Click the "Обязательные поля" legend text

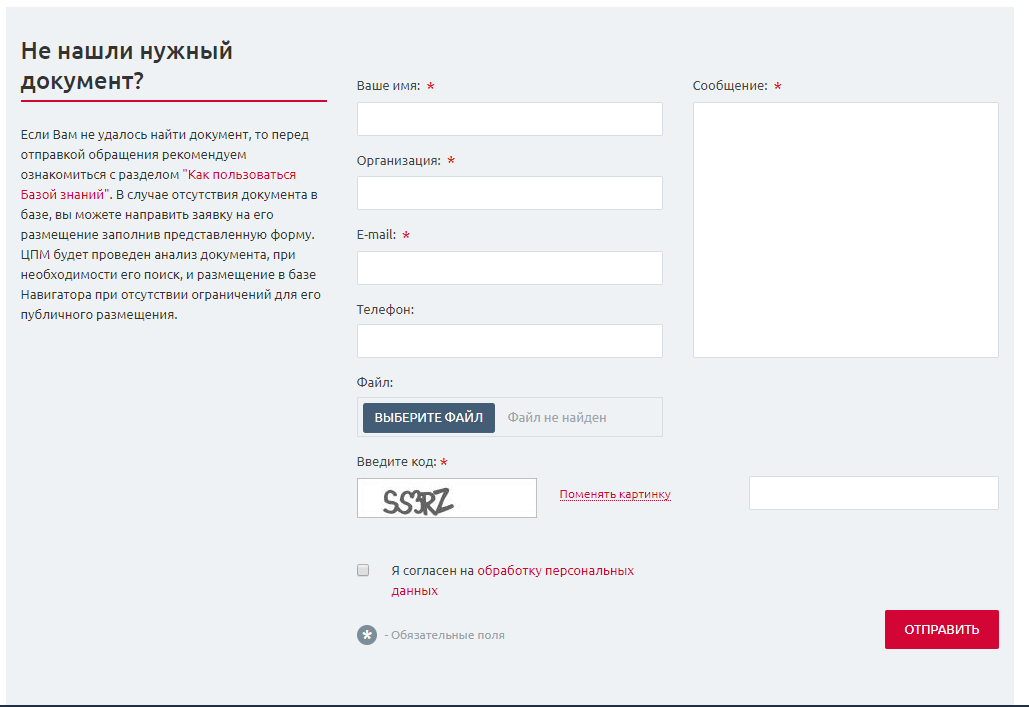pos(447,635)
